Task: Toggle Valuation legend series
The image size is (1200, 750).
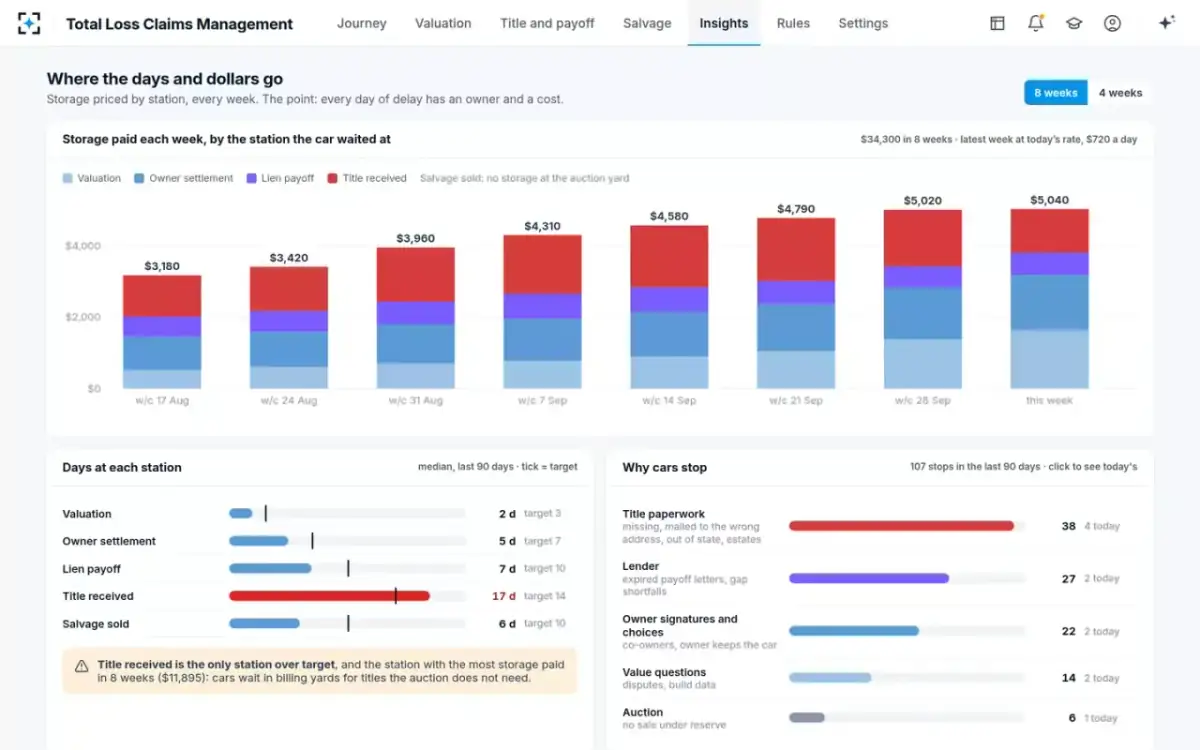Action: click(92, 178)
